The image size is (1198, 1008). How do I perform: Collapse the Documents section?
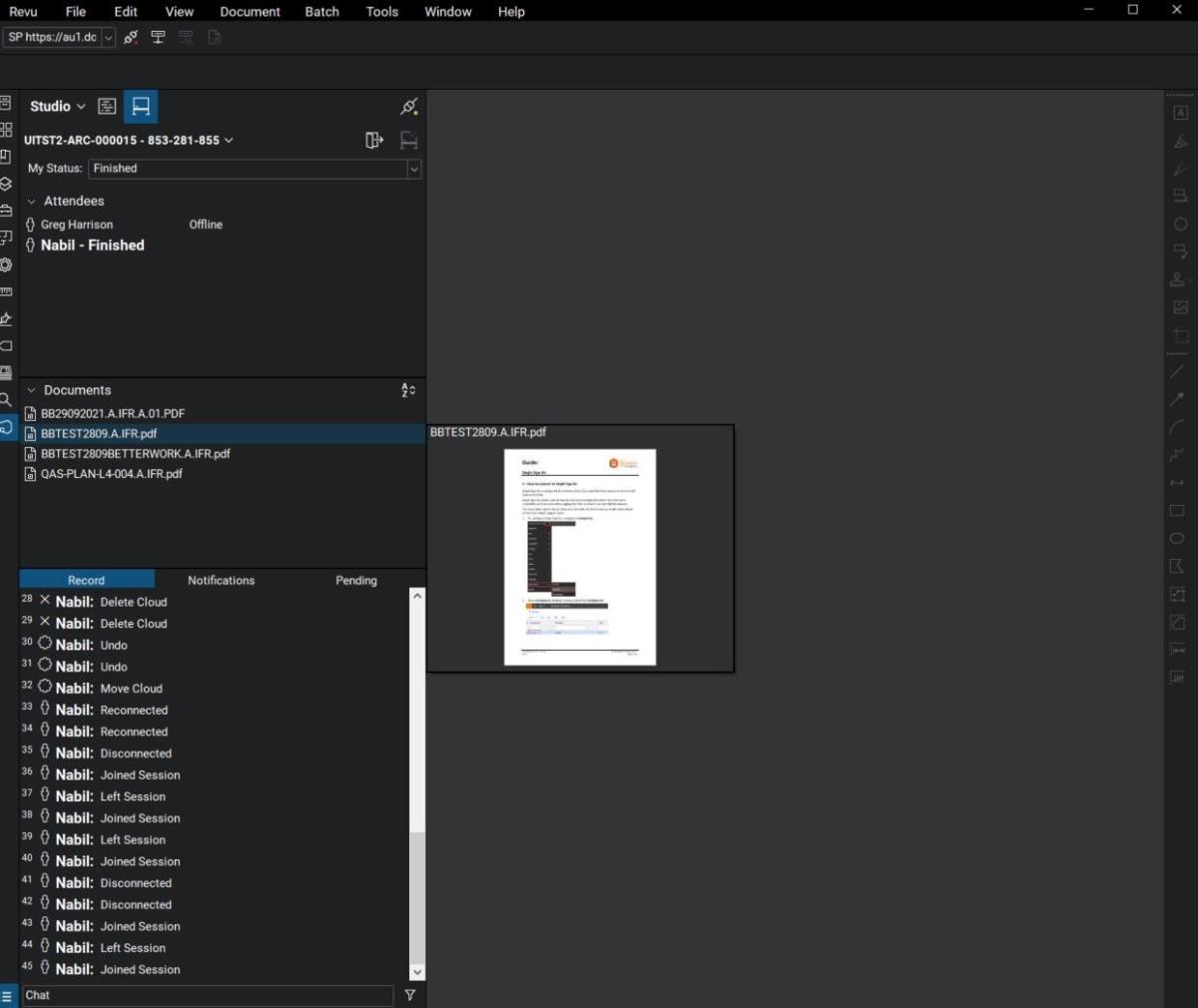tap(32, 391)
